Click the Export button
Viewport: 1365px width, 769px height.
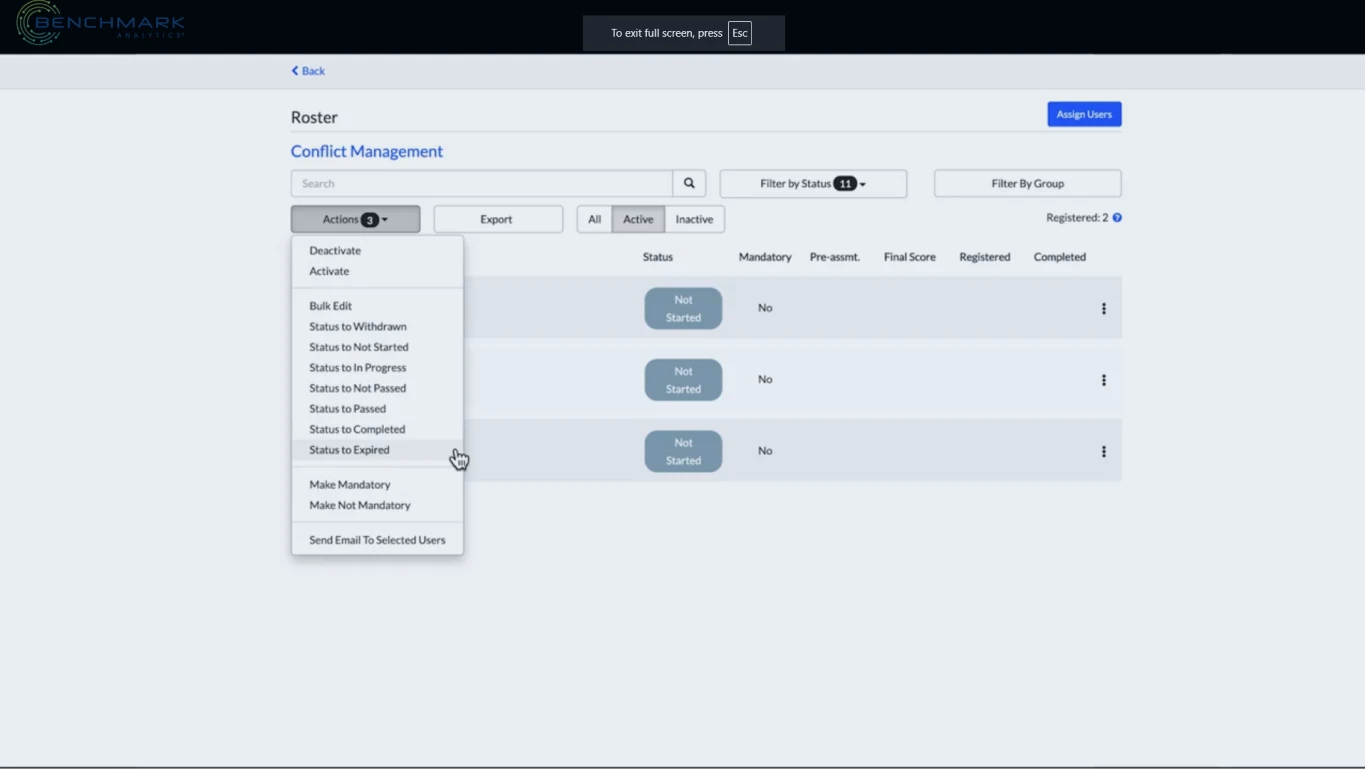click(498, 219)
